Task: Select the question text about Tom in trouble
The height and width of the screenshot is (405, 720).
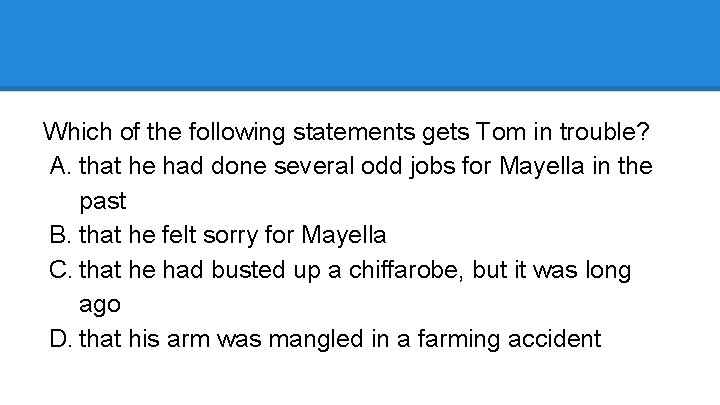Action: click(346, 132)
